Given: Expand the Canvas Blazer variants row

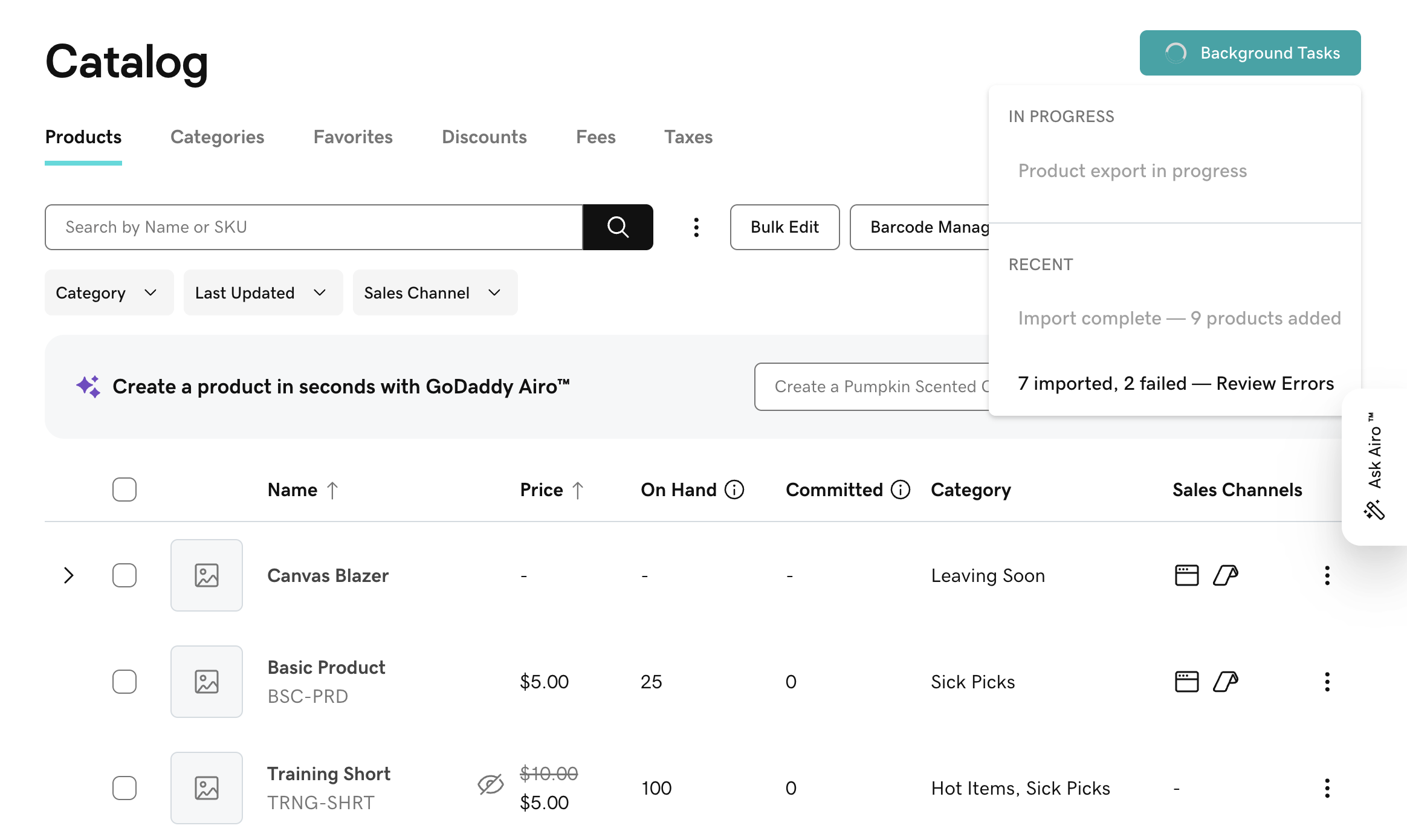Looking at the screenshot, I should click(x=69, y=575).
